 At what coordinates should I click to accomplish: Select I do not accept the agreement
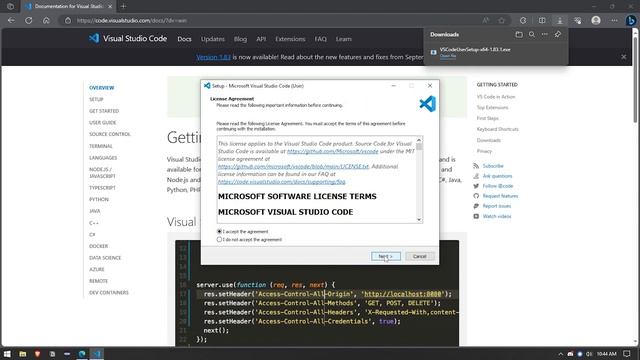point(249,240)
